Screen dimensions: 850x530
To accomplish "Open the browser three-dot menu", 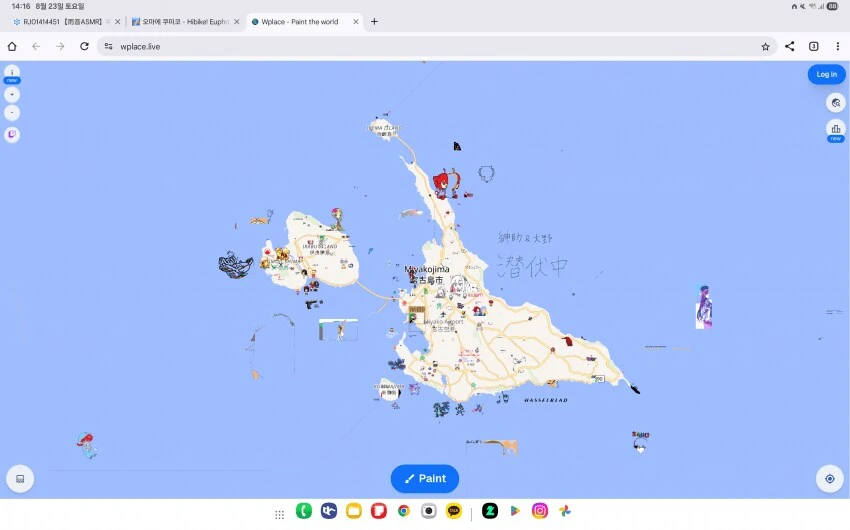I will 838,47.
